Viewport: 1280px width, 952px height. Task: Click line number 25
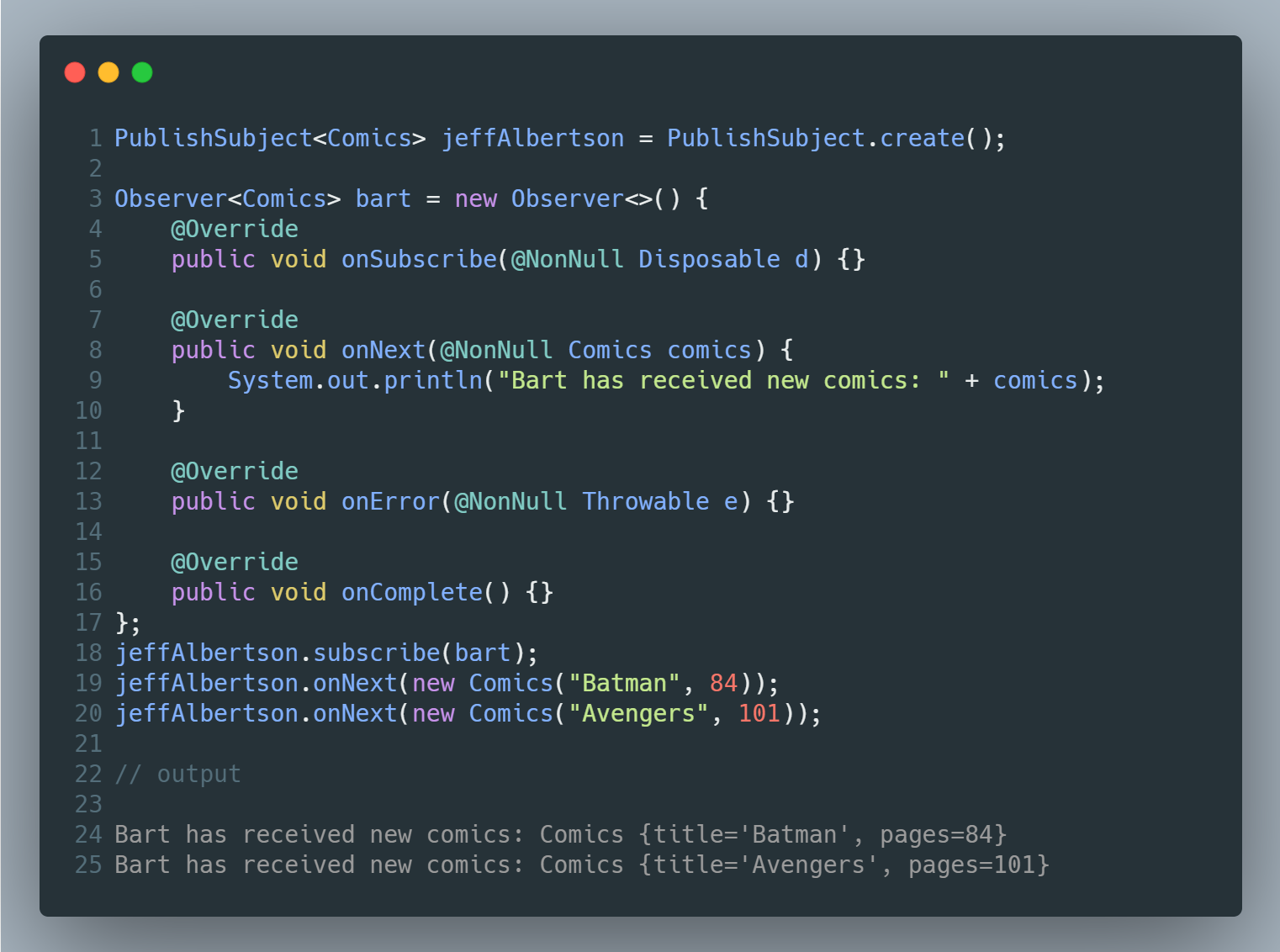click(x=88, y=865)
